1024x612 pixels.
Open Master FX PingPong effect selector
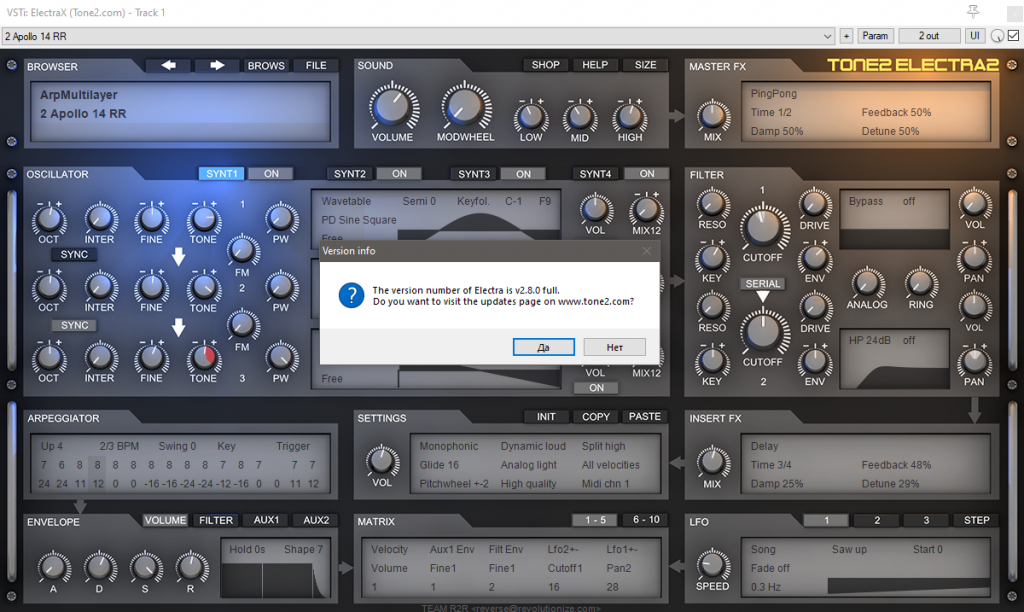pos(773,93)
